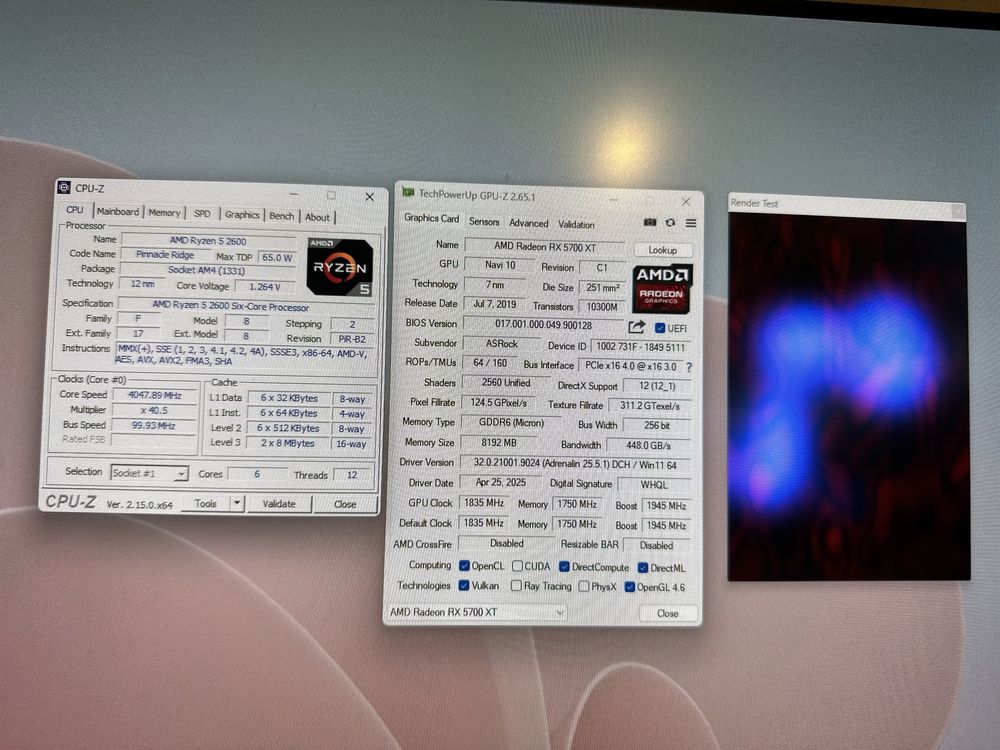
Task: Click the Bandwidth value 448.0 GB/s
Action: pyautogui.click(x=648, y=445)
